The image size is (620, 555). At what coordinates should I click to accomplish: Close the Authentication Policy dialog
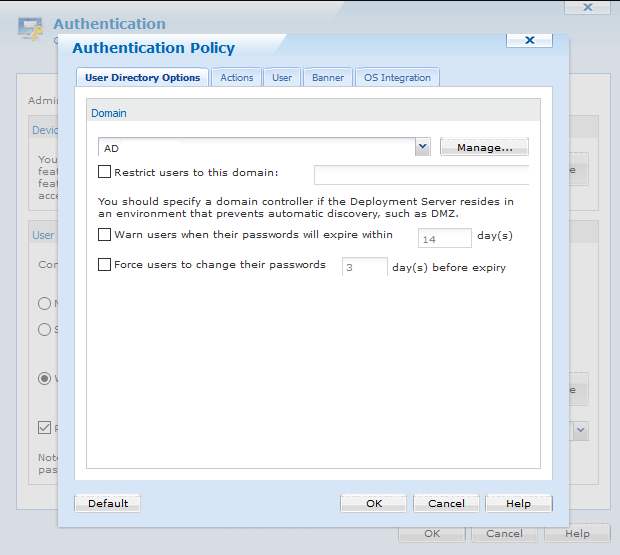(x=529, y=40)
